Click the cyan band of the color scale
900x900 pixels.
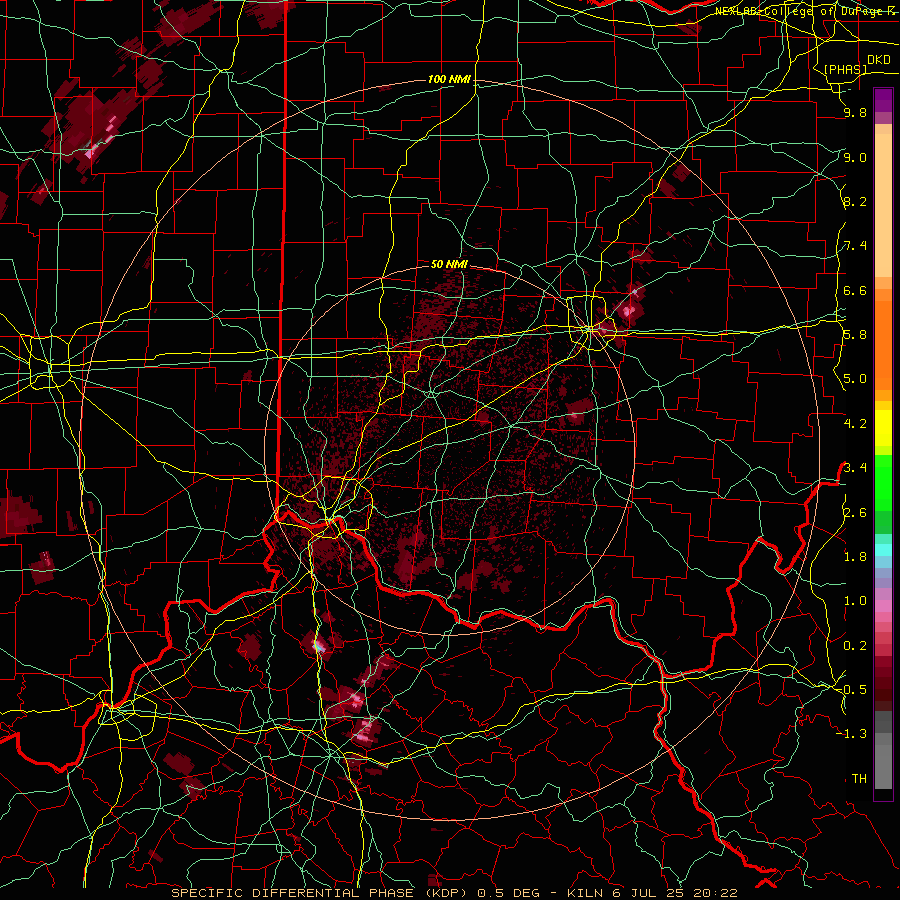883,549
